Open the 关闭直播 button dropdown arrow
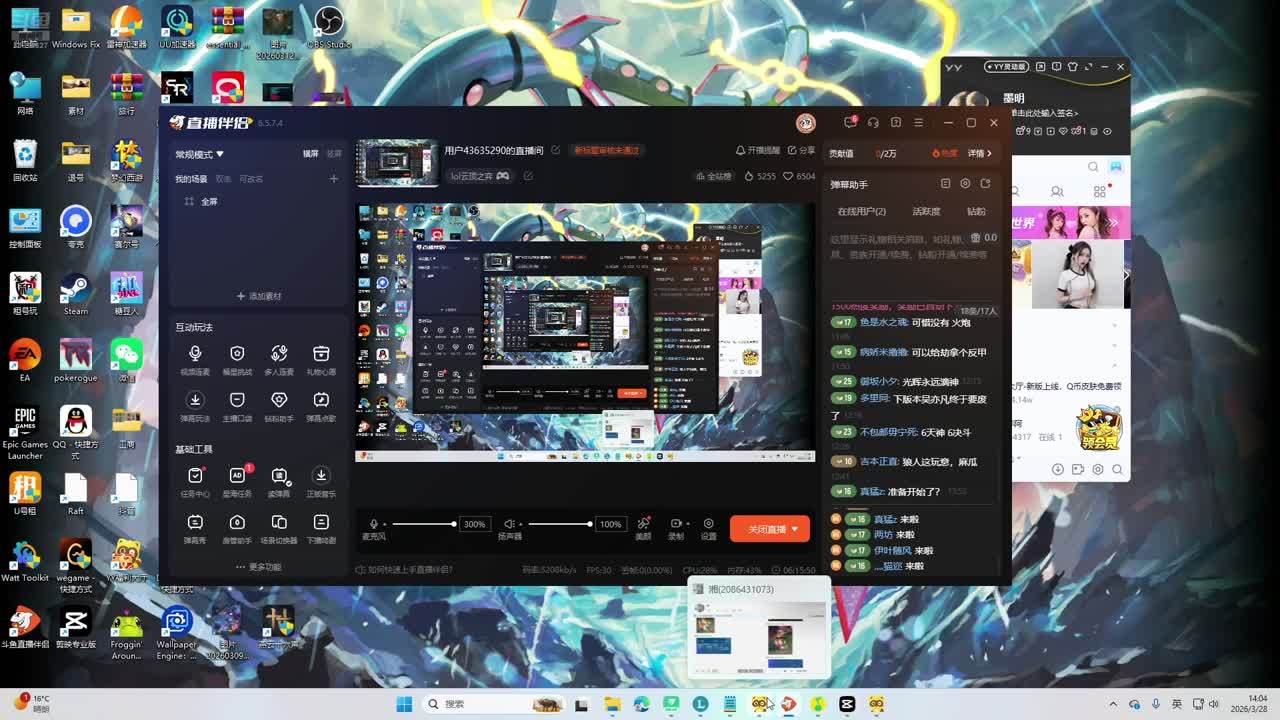1280x720 pixels. pos(795,529)
